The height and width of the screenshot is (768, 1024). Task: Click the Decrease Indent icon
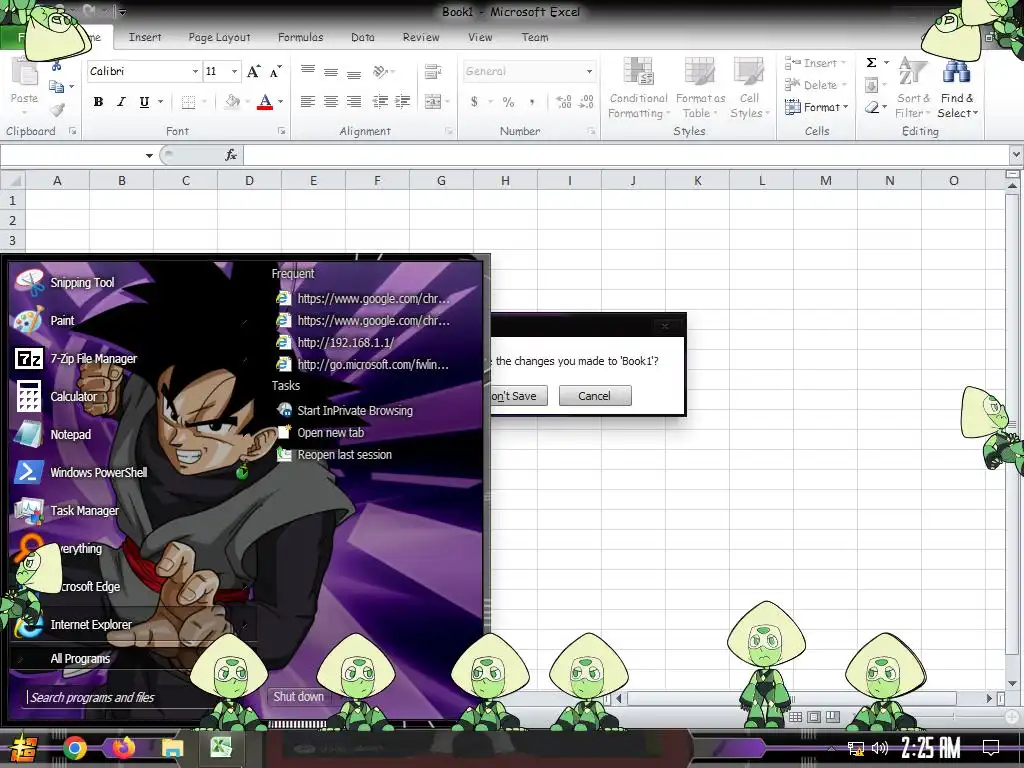click(380, 101)
